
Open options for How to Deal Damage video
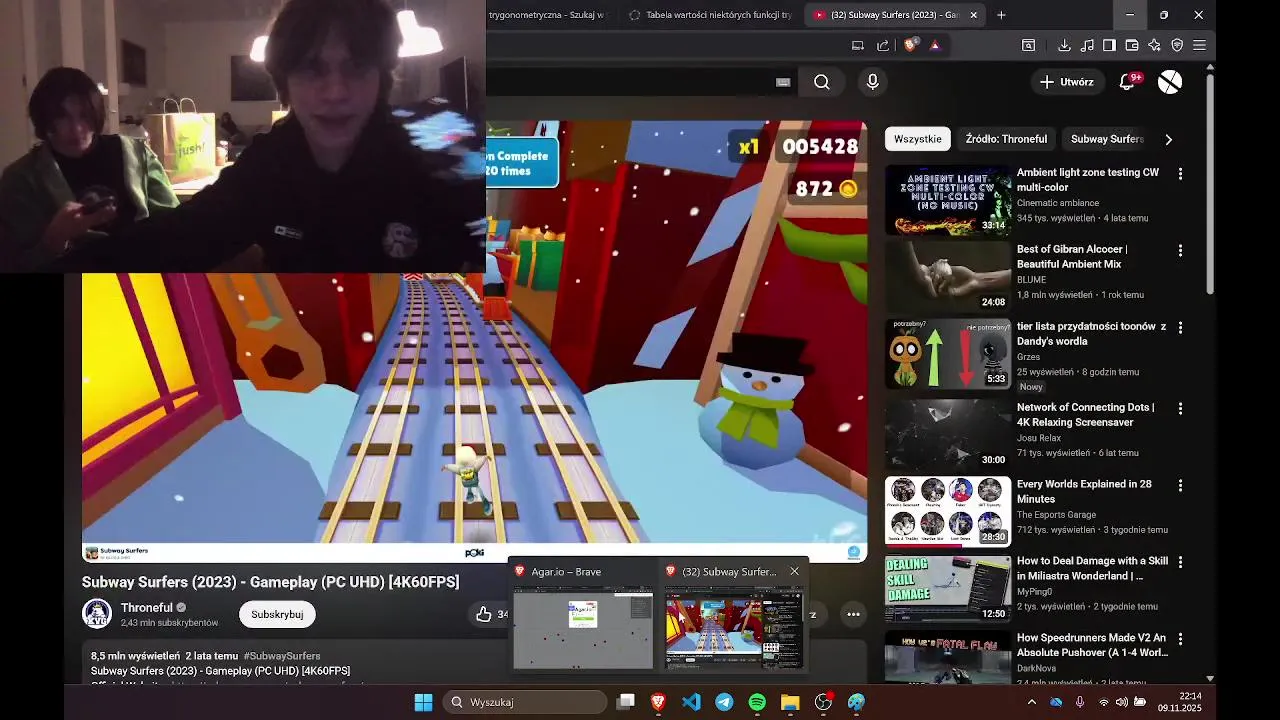click(1180, 563)
